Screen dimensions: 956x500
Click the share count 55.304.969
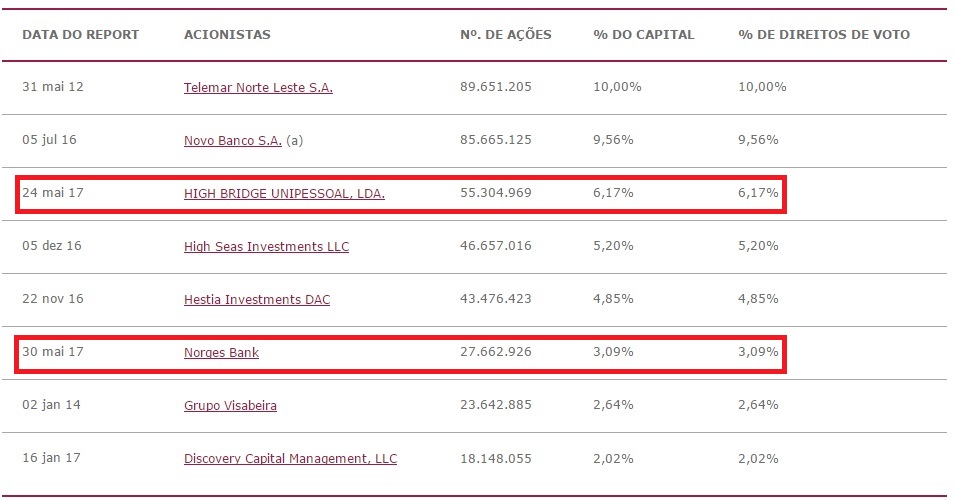496,193
